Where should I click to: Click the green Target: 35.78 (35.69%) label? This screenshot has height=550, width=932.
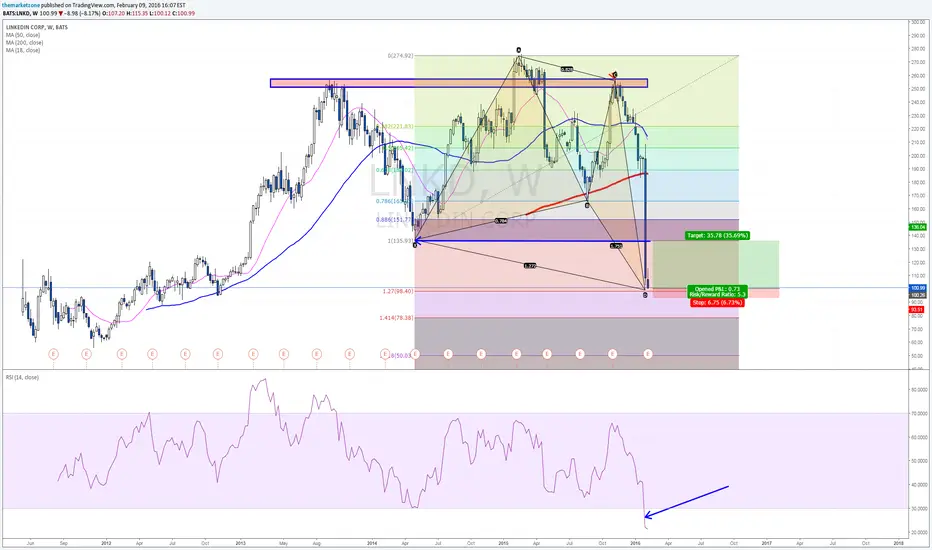pos(717,235)
